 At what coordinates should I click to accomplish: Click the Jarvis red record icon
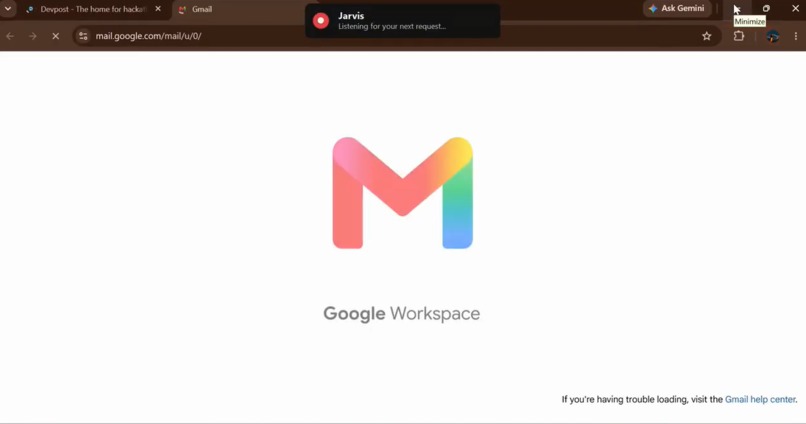321,21
